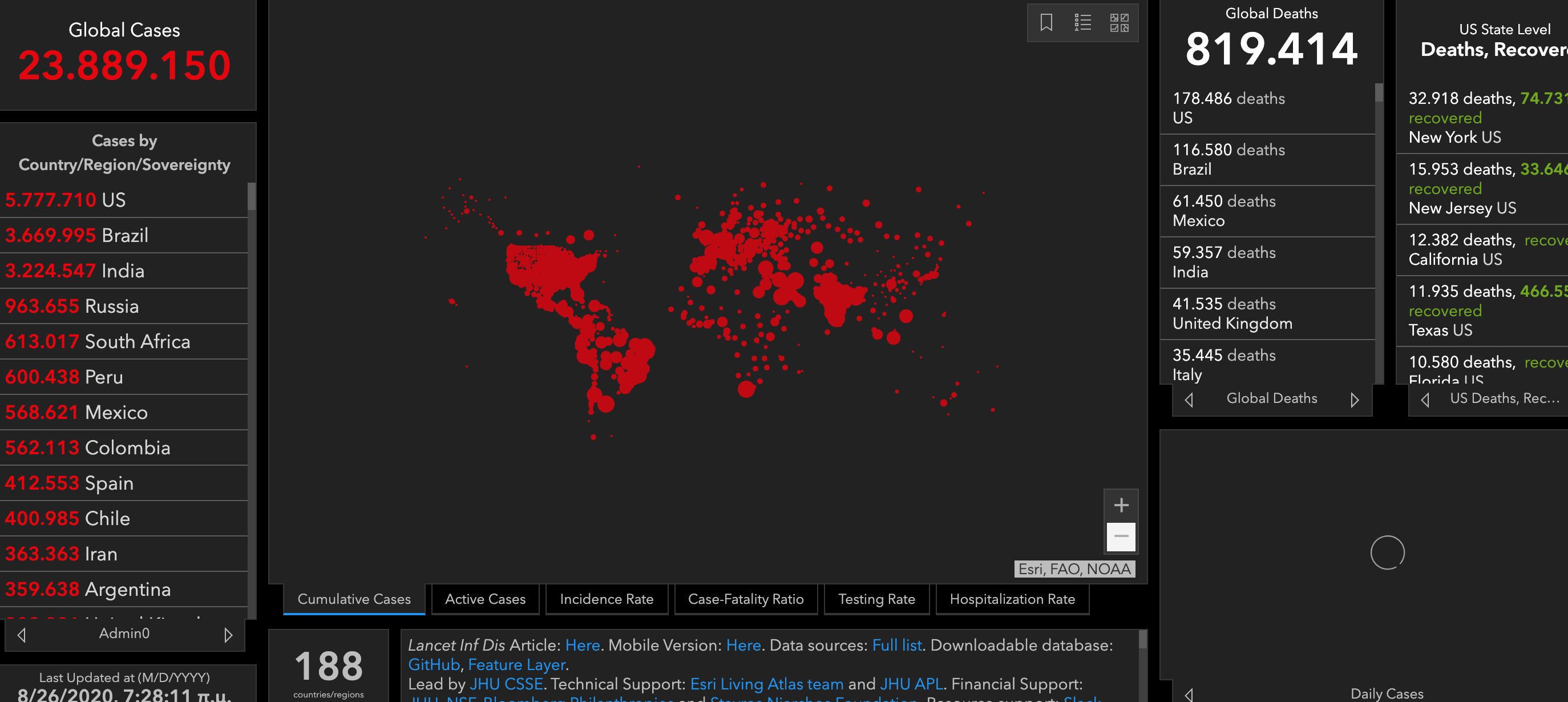Show the map legend list icon
1568x702 pixels.
click(x=1082, y=23)
